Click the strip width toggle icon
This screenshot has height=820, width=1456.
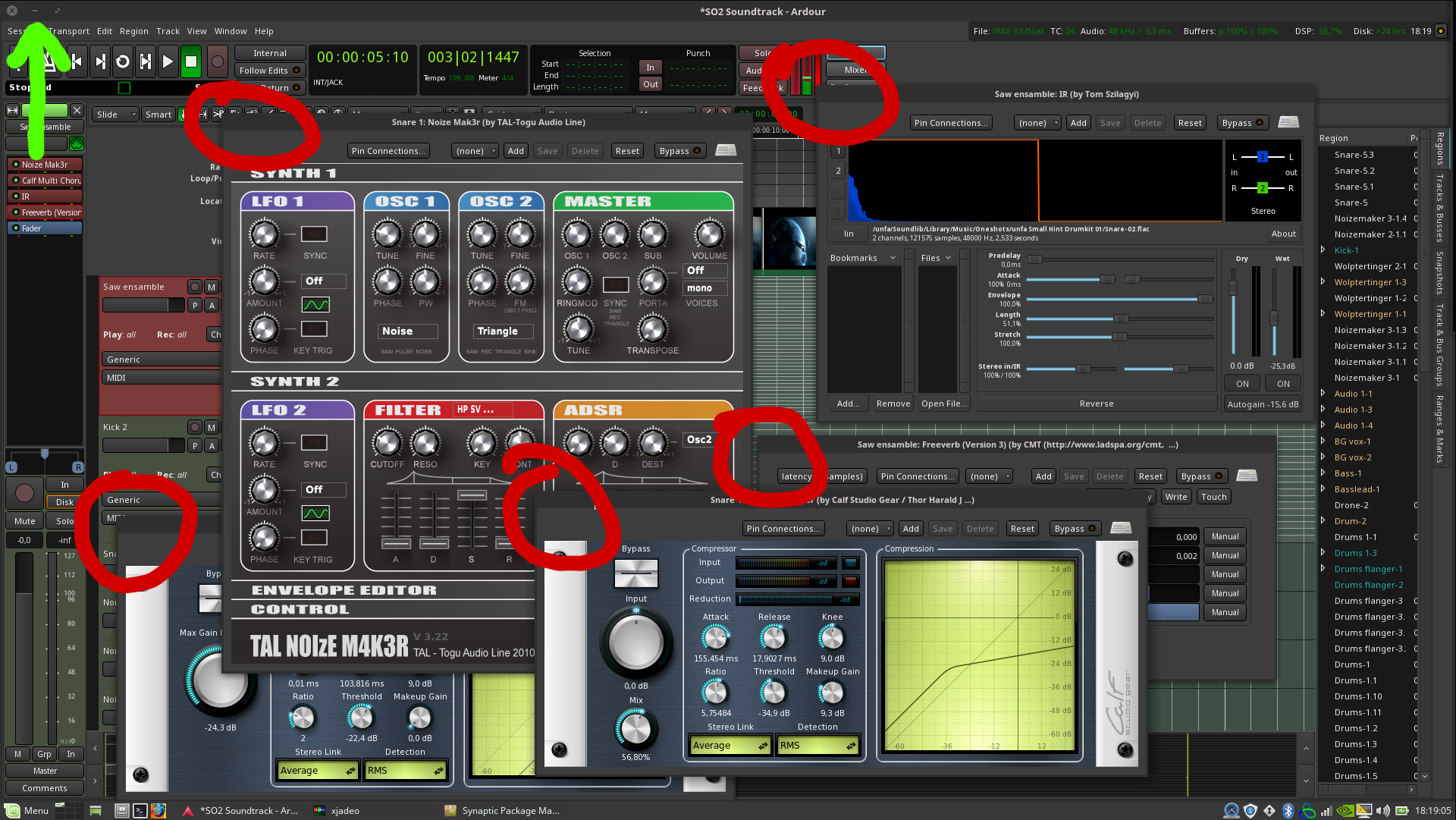click(13, 111)
